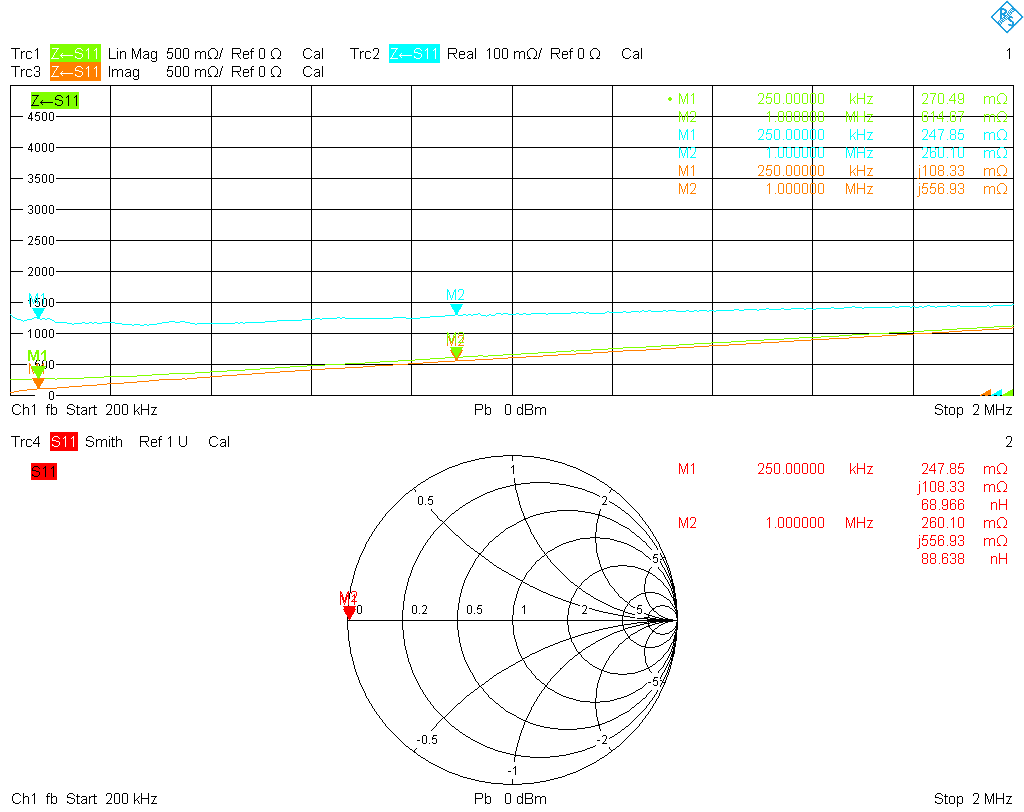Click y-axis label '3000'

click(x=41, y=209)
